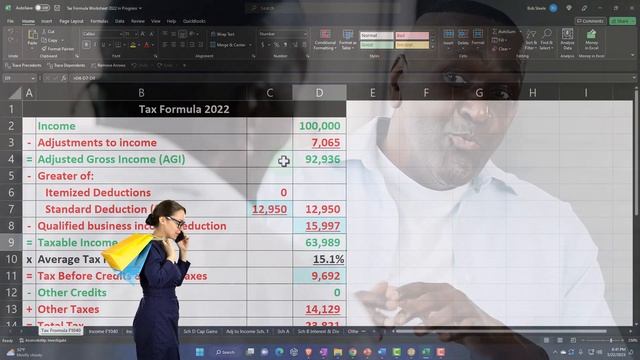
Task: Switch to Normal view in status bar
Action: click(x=546, y=340)
